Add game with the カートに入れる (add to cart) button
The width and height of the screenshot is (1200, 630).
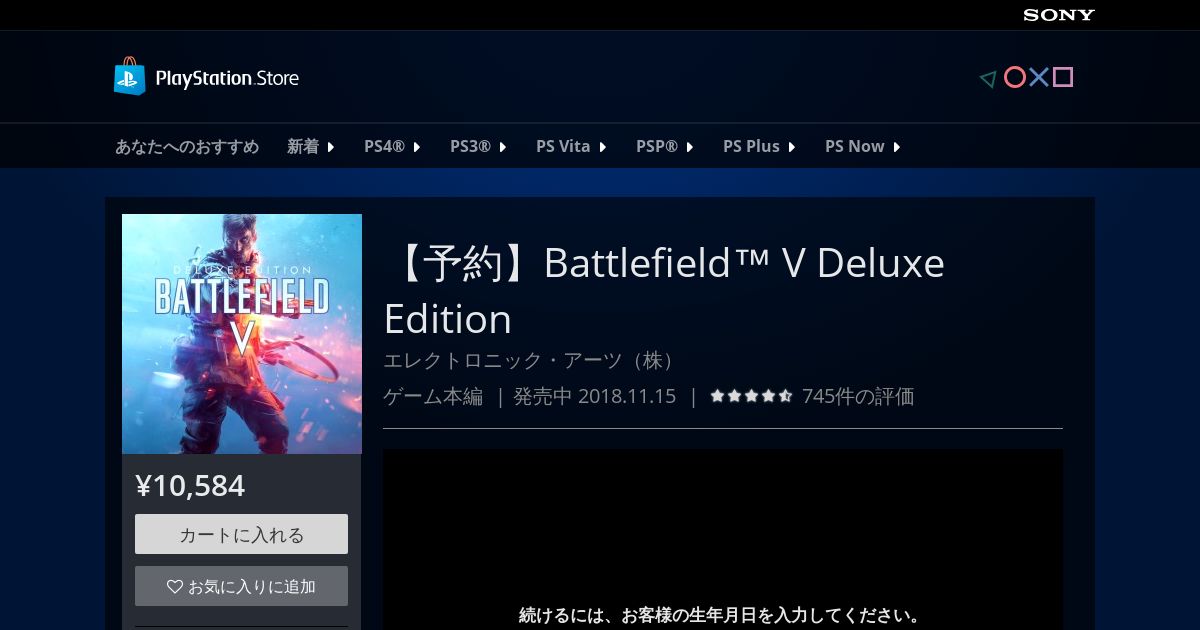pyautogui.click(x=241, y=534)
